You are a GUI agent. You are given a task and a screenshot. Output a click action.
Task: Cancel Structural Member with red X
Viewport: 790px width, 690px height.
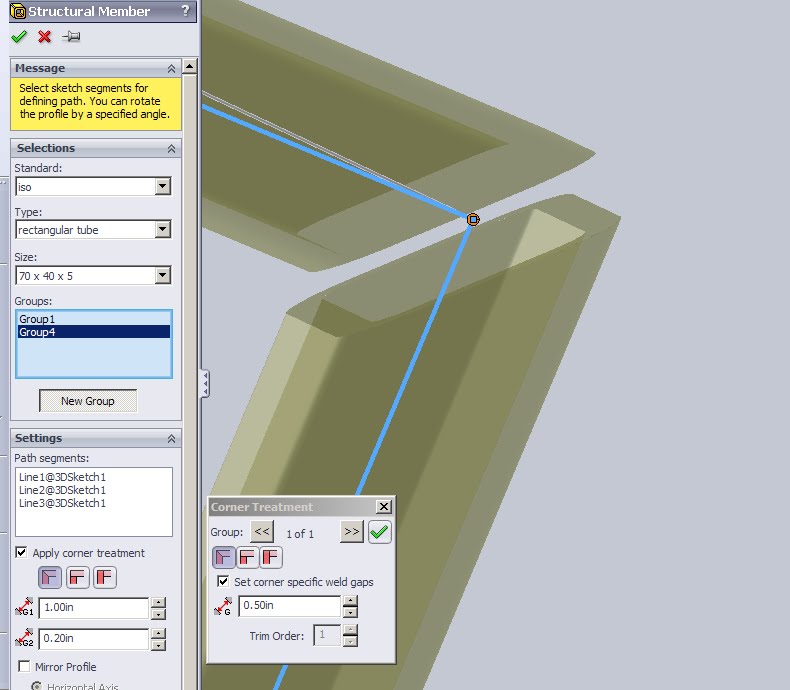[44, 36]
